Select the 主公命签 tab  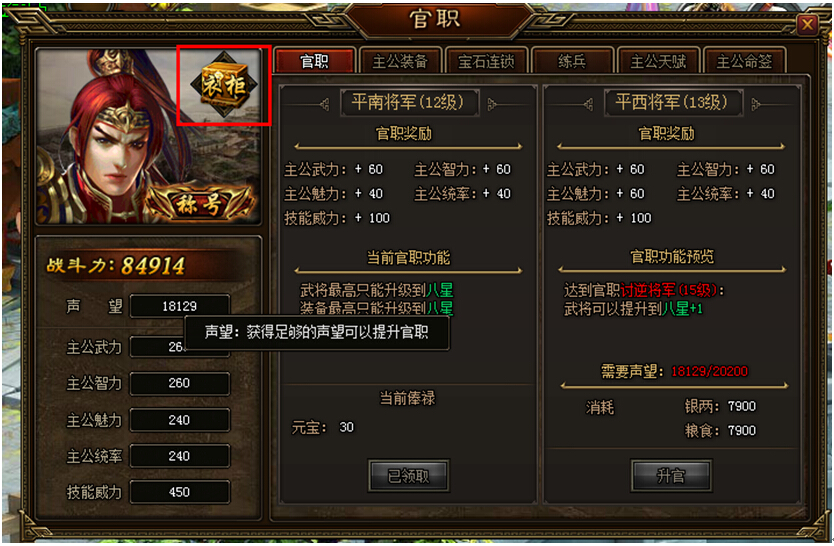[x=744, y=61]
